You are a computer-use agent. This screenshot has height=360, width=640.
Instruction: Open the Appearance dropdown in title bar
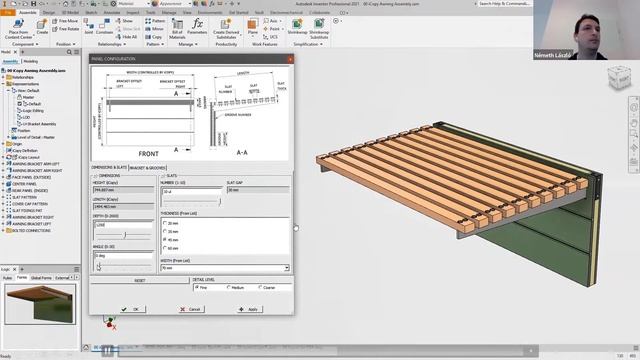tap(190, 4)
